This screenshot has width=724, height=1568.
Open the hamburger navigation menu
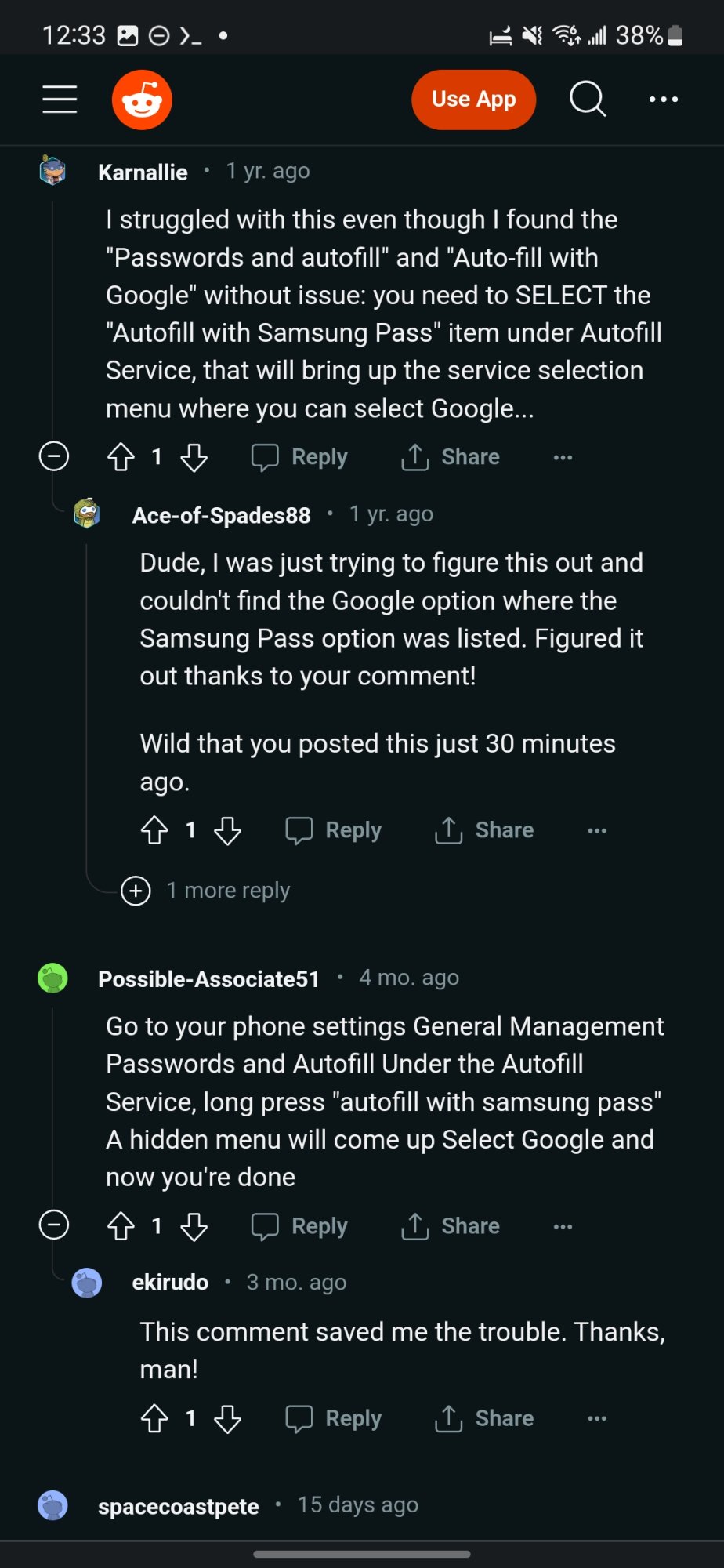click(x=60, y=100)
